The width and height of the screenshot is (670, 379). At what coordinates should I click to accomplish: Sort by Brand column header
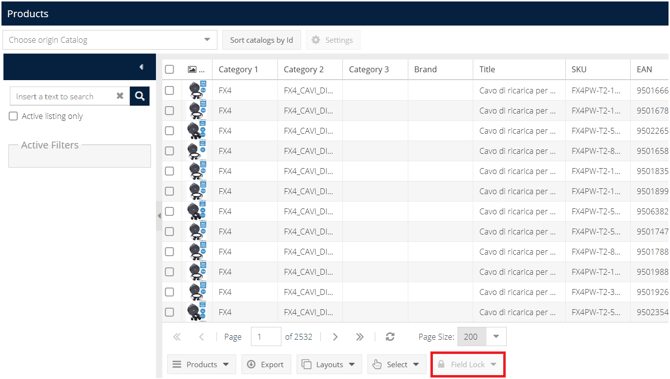pos(440,69)
